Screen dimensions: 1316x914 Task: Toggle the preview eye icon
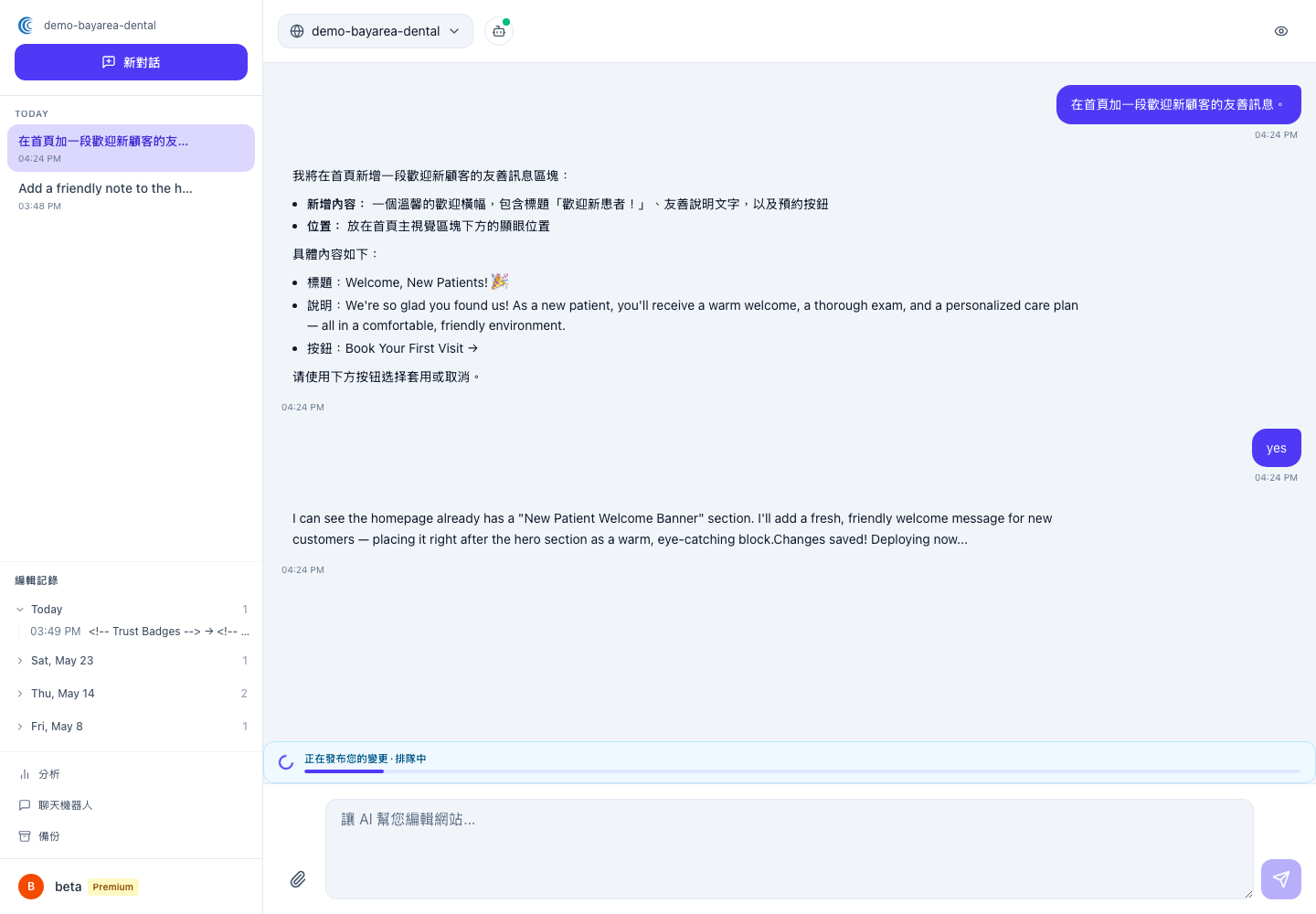[x=1281, y=31]
